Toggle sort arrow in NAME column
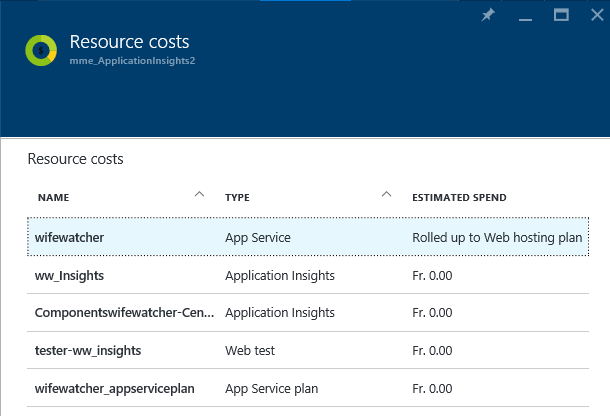 click(199, 194)
